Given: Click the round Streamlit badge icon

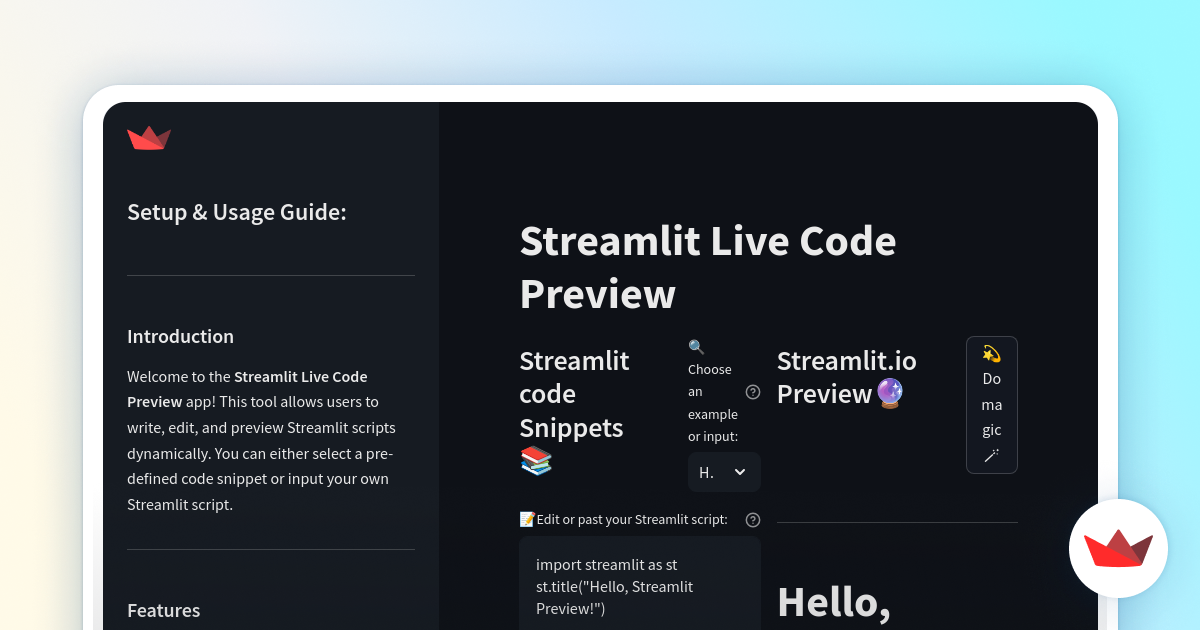Looking at the screenshot, I should point(1118,548).
